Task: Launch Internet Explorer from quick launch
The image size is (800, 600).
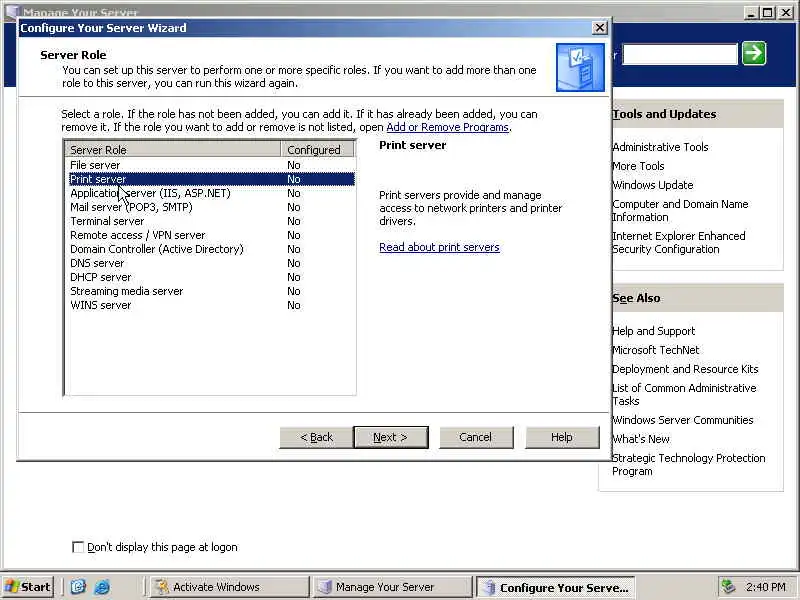Action: tap(102, 587)
